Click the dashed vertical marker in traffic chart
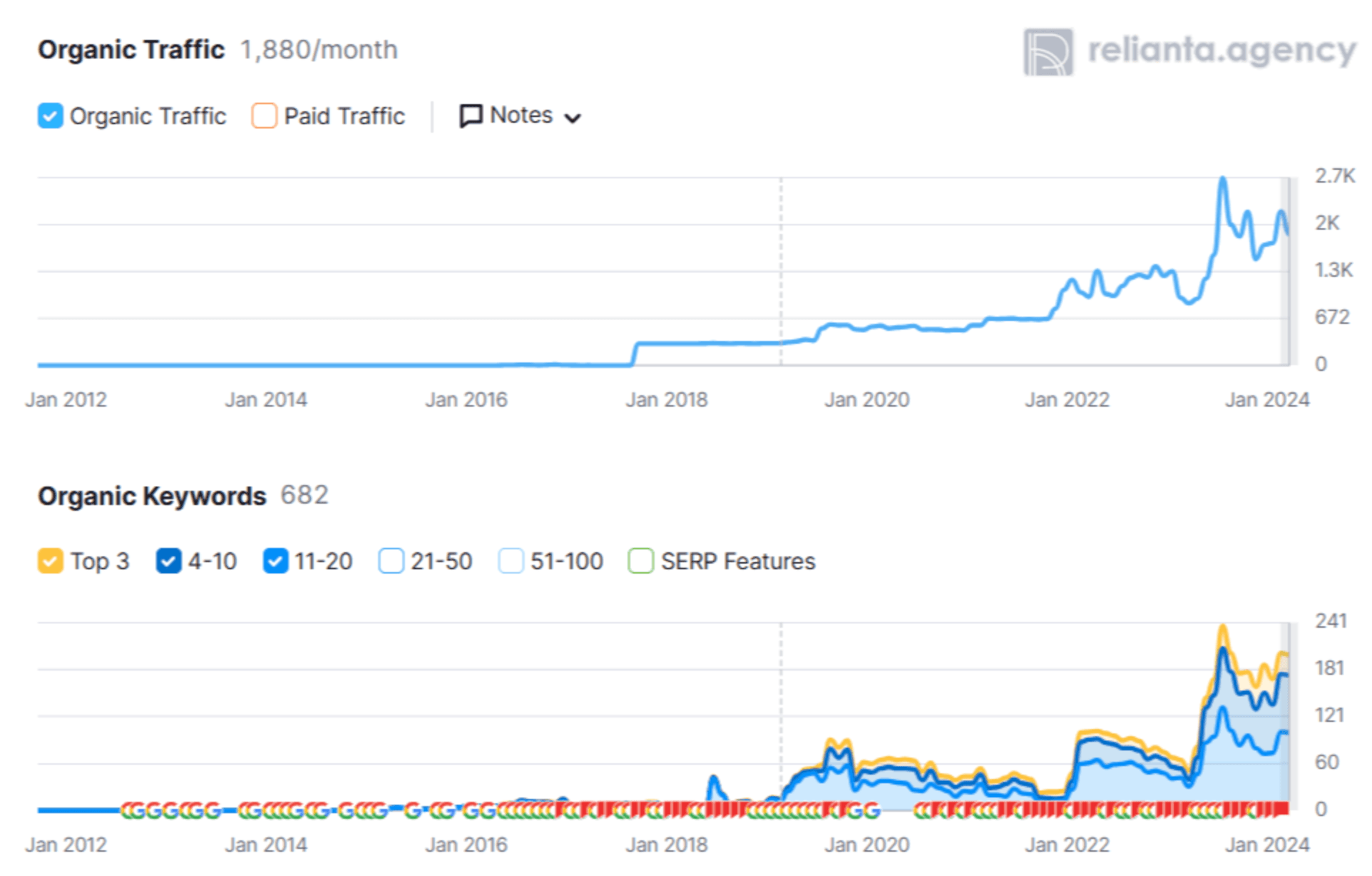The height and width of the screenshot is (876, 1372). tap(781, 271)
